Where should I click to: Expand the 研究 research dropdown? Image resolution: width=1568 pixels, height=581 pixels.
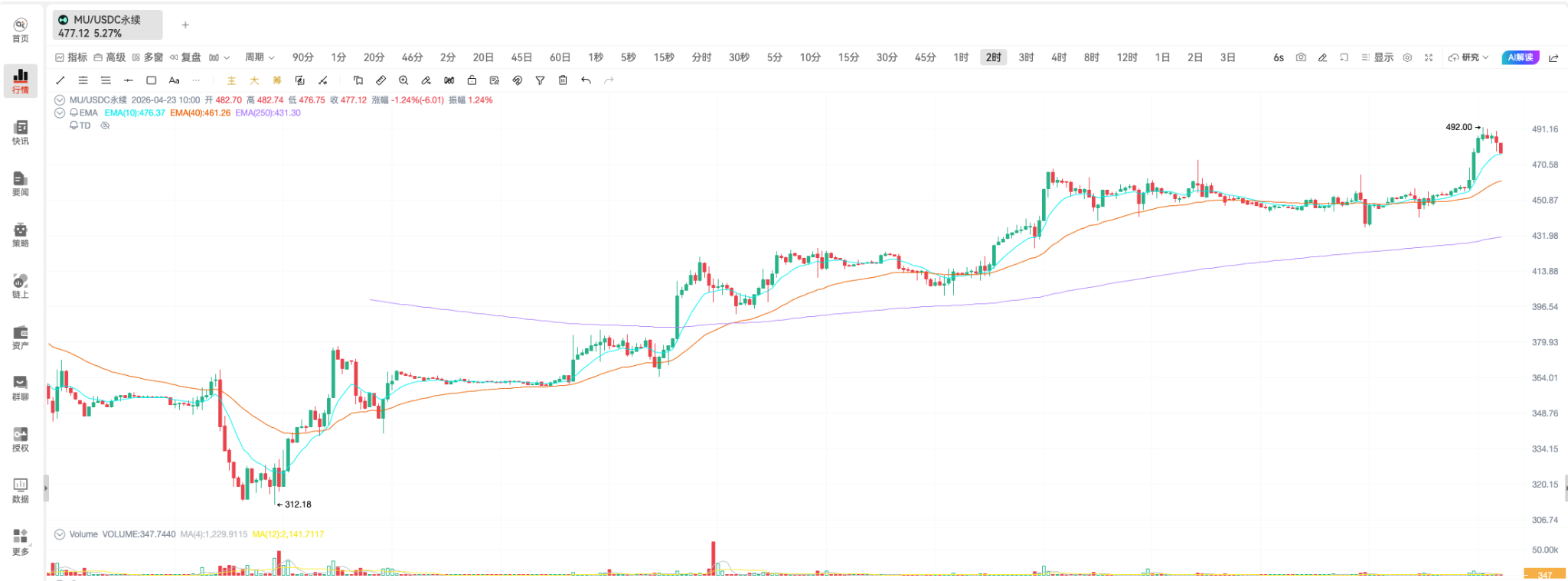tap(1468, 57)
